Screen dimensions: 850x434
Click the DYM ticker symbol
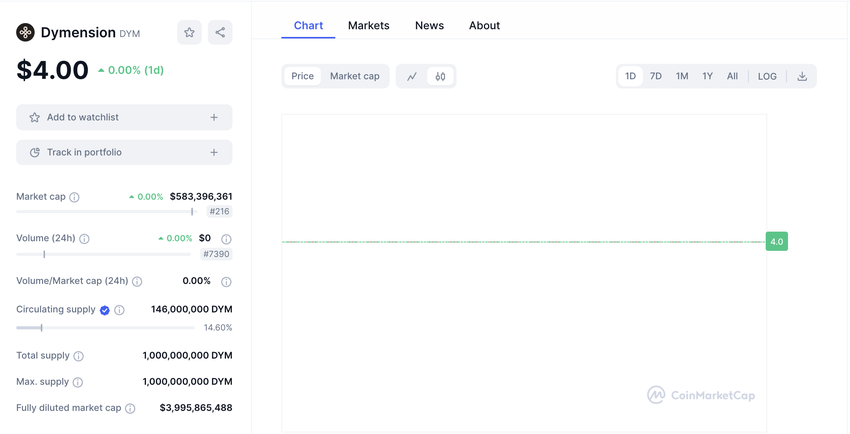(x=130, y=34)
